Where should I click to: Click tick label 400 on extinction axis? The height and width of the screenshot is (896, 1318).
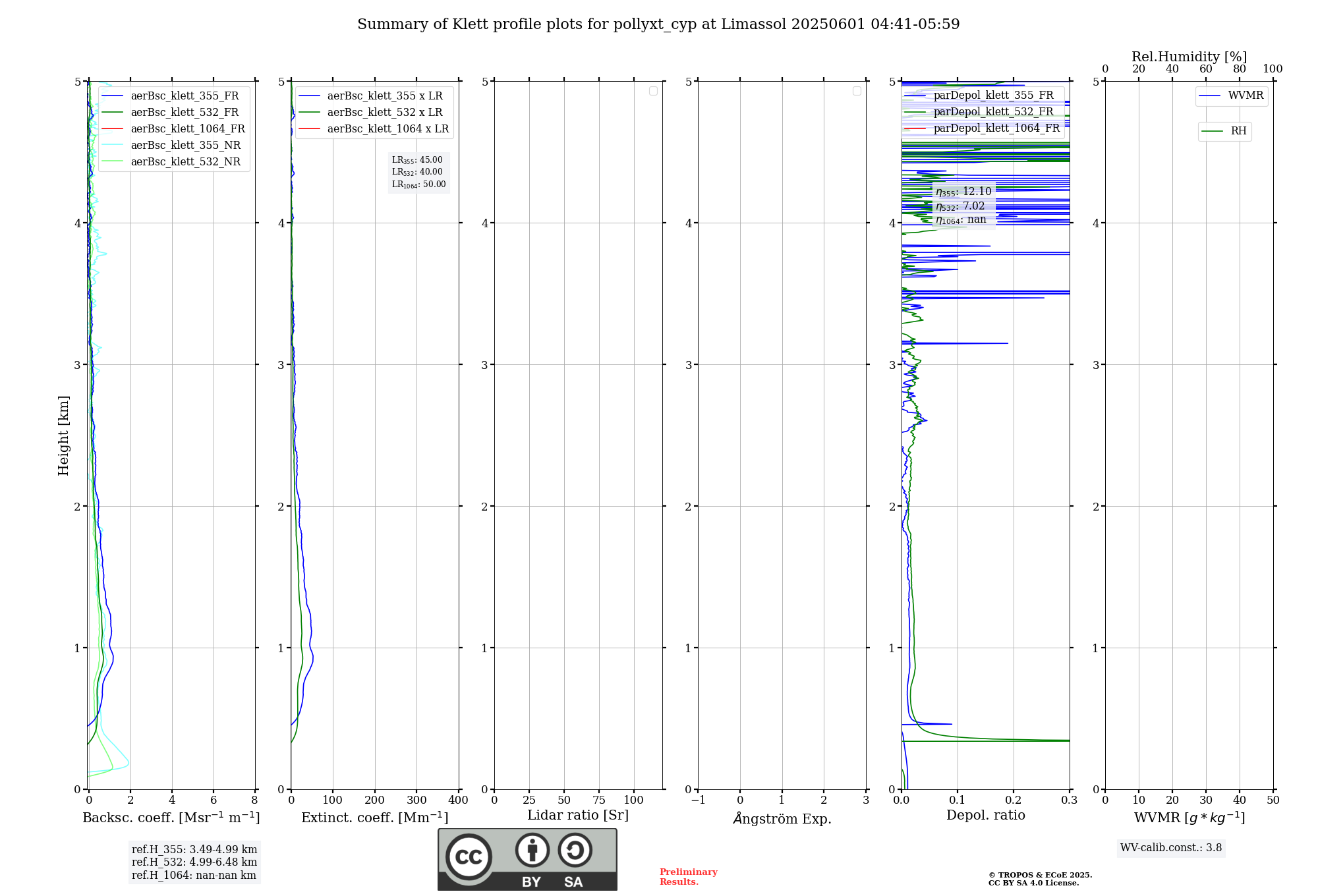click(x=458, y=800)
